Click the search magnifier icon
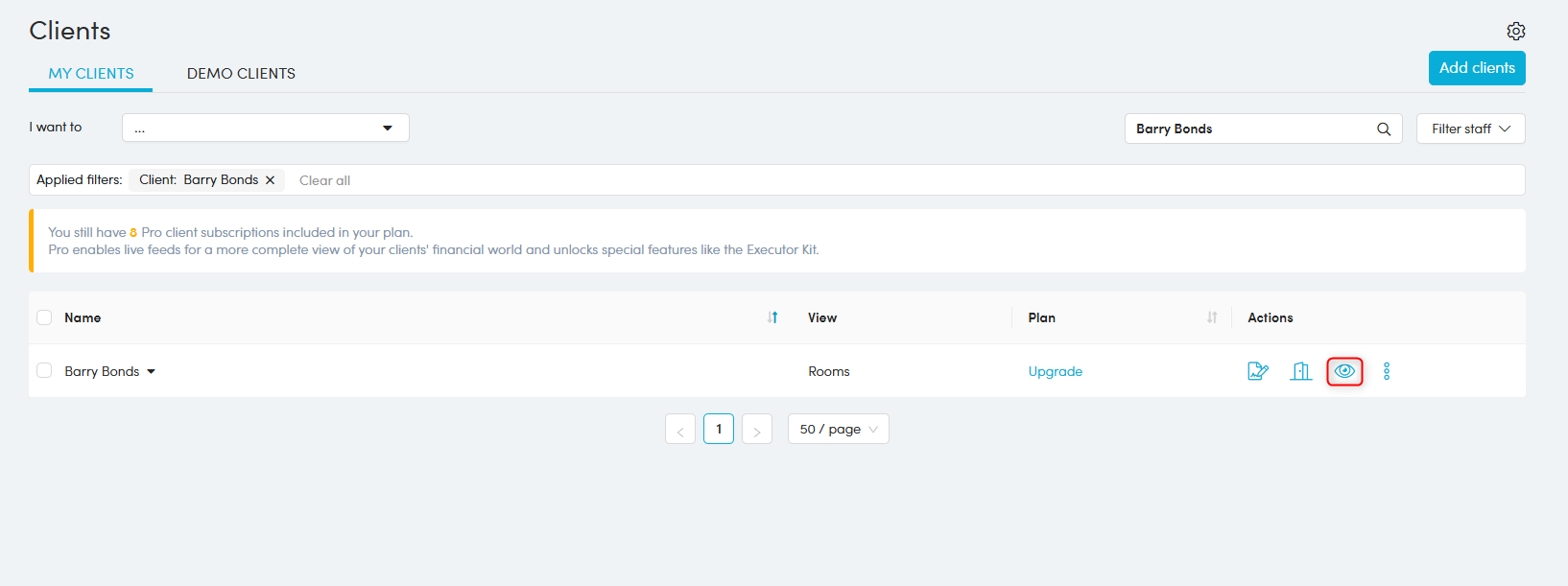The image size is (1568, 586). pyautogui.click(x=1384, y=129)
